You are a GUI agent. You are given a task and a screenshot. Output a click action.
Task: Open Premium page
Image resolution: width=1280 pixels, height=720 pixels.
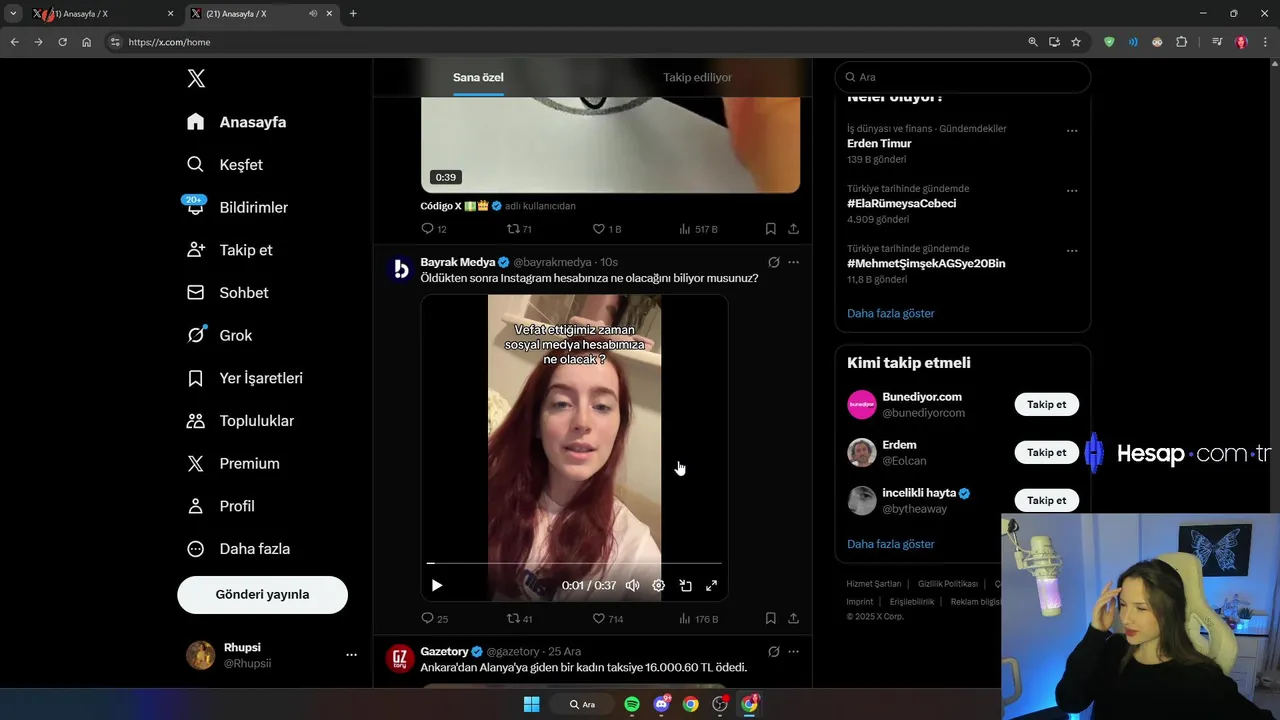[234, 464]
